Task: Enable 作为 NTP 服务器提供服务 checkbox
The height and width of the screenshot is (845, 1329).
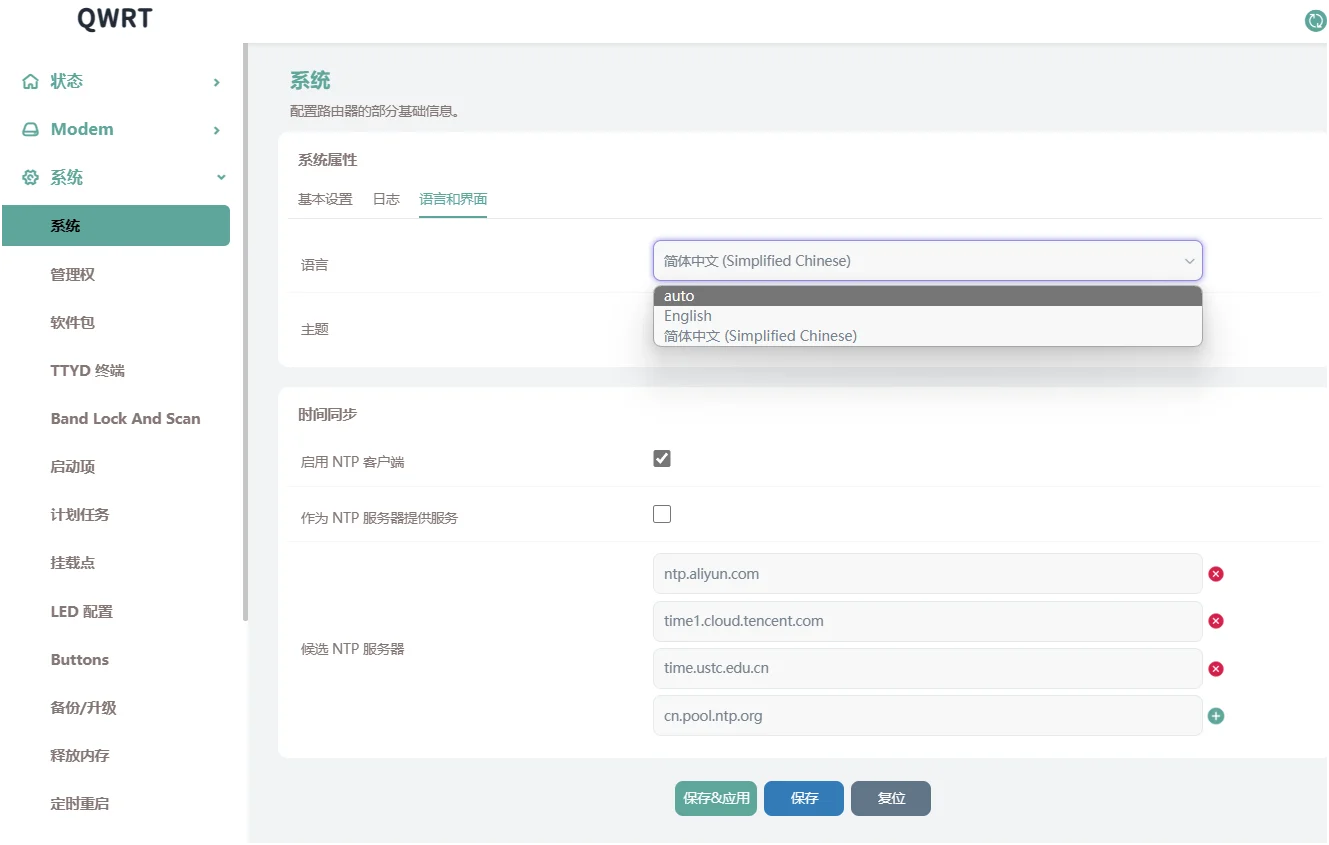Action: (x=662, y=515)
